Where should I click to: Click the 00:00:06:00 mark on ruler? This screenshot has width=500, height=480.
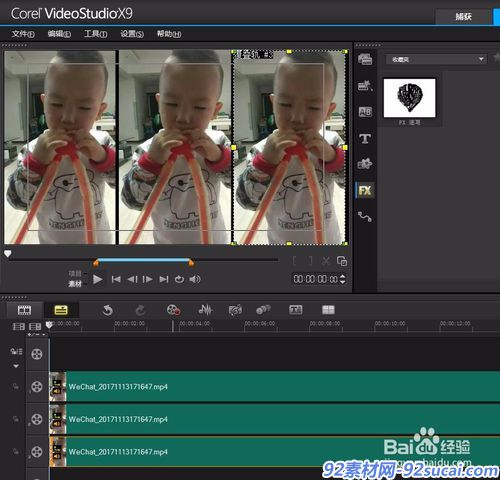point(260,323)
